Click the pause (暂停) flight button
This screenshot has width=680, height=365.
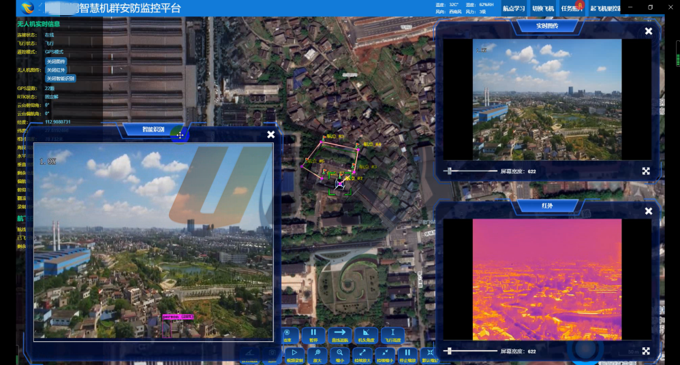coord(314,335)
